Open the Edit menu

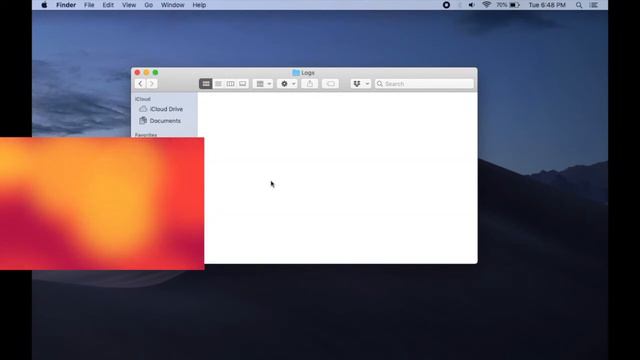108,5
